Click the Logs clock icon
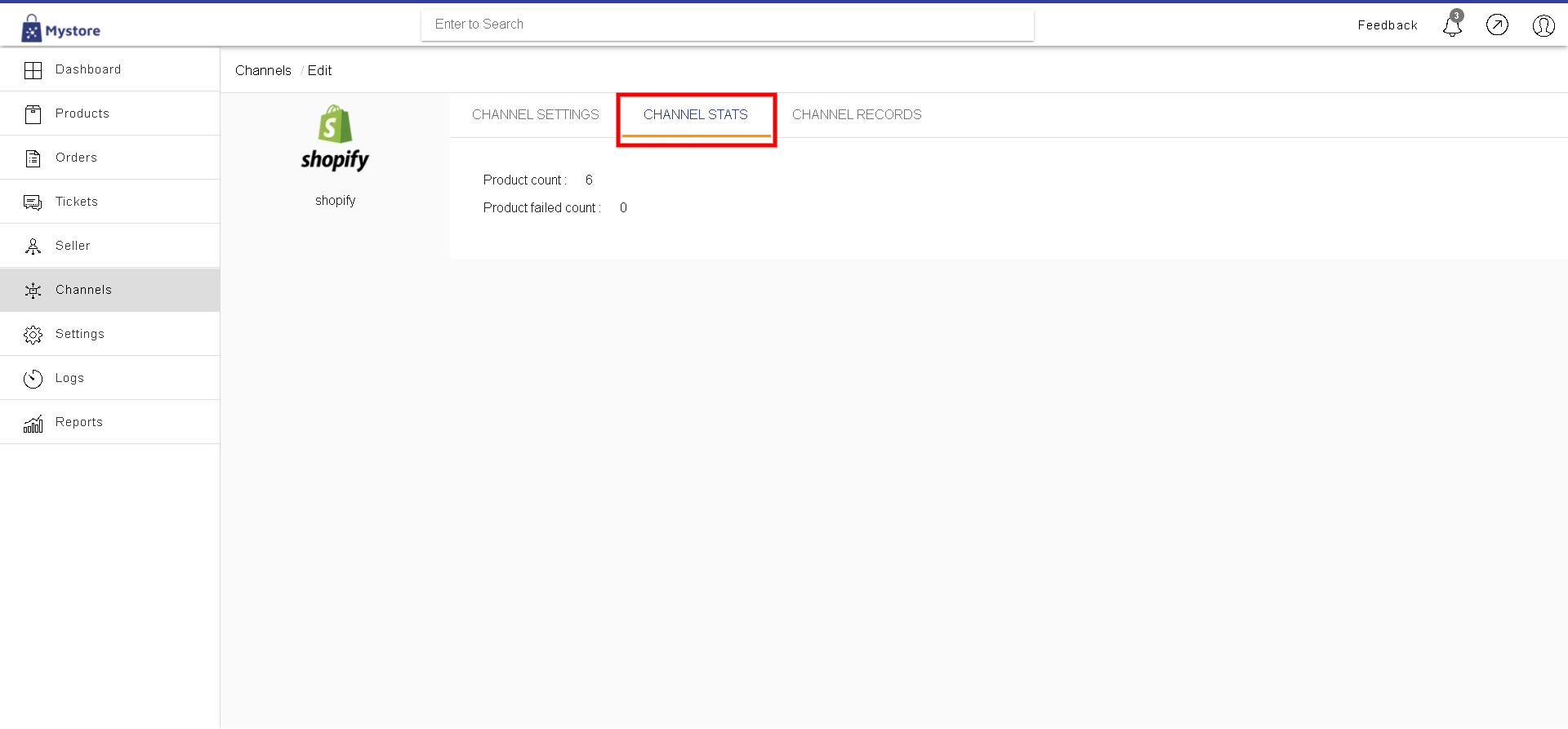Viewport: 1568px width, 729px height. (33, 379)
